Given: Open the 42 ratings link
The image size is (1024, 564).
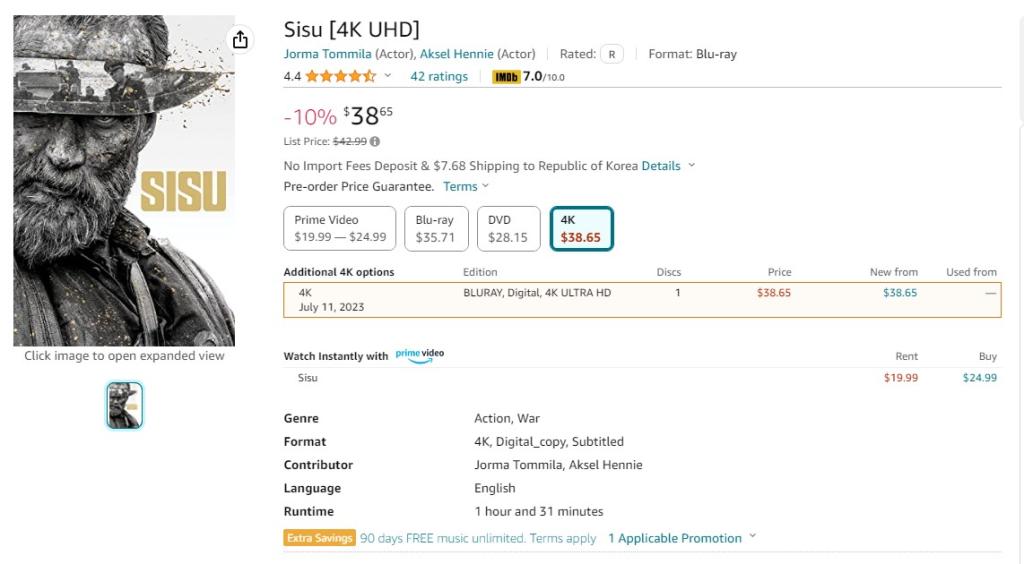Looking at the screenshot, I should pyautogui.click(x=439, y=77).
